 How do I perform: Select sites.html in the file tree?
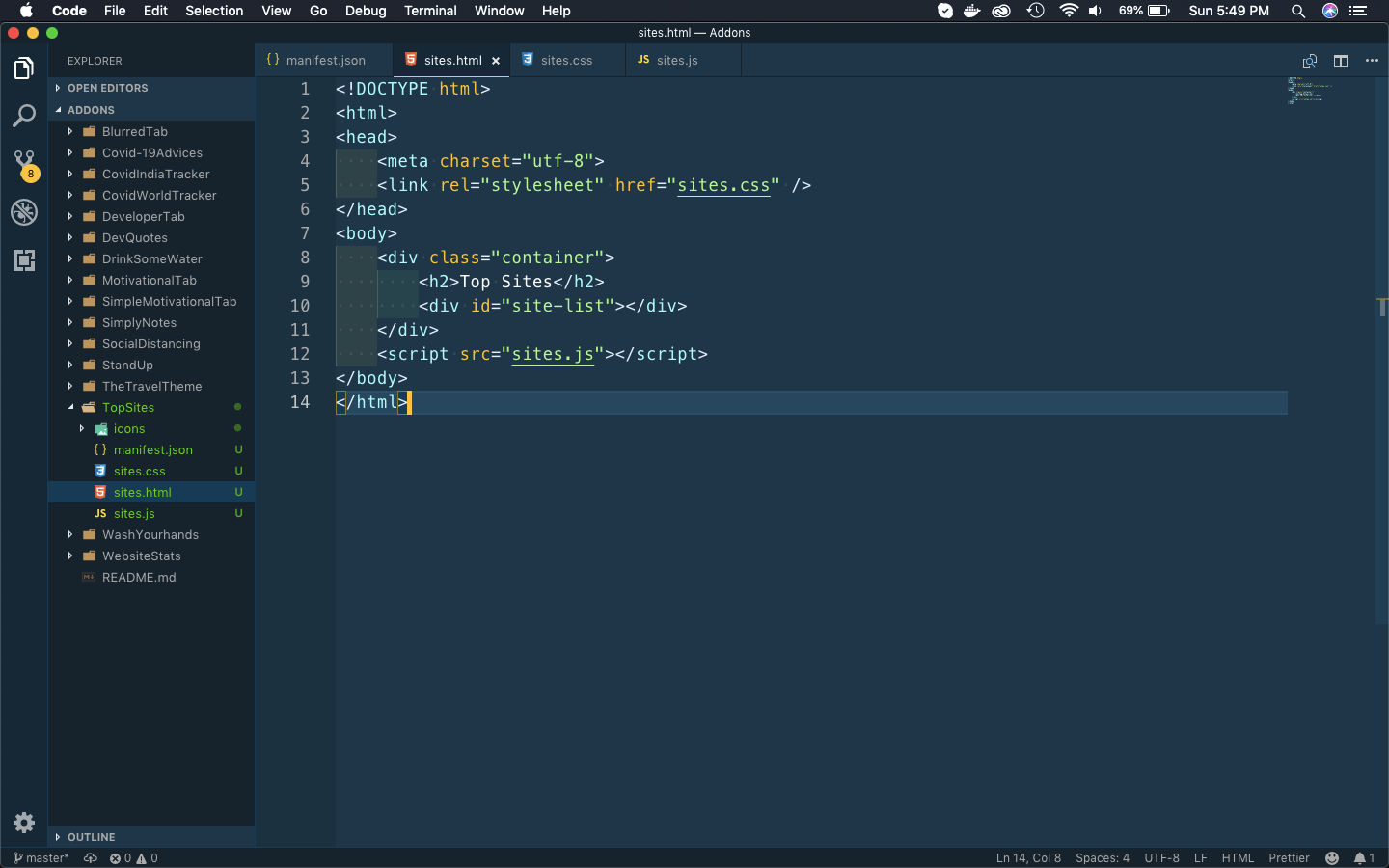(151, 492)
